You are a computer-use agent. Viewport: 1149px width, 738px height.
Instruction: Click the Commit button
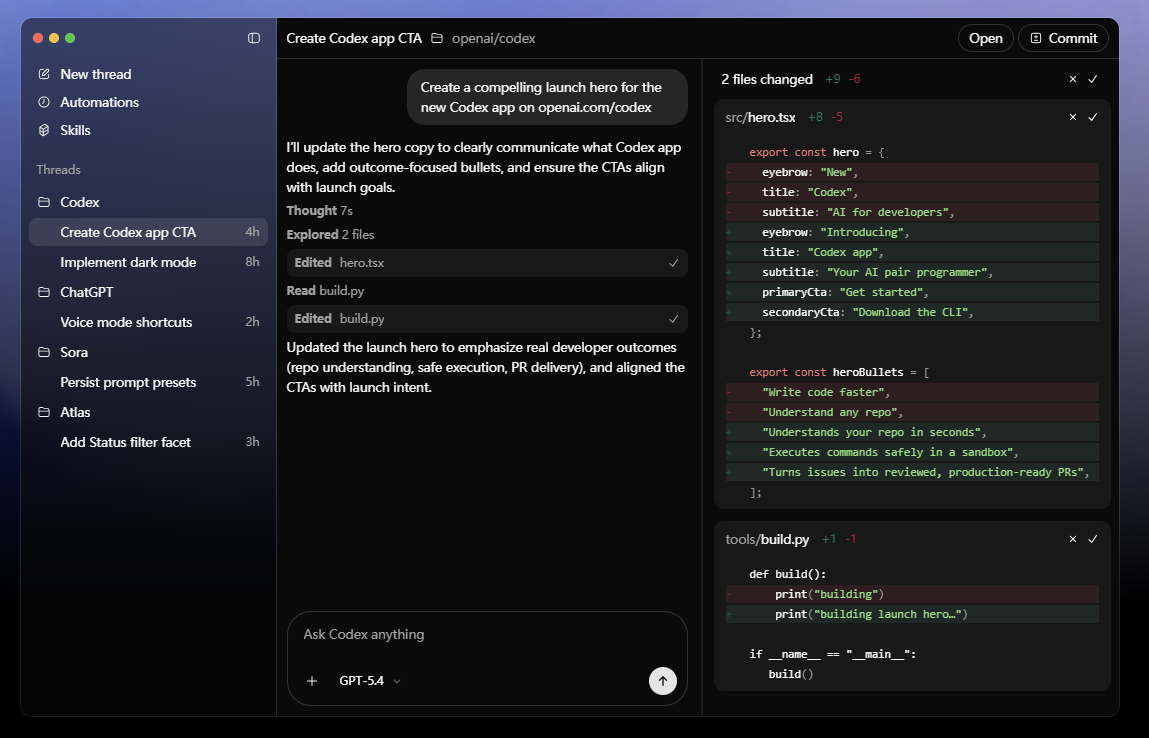pyautogui.click(x=1064, y=38)
